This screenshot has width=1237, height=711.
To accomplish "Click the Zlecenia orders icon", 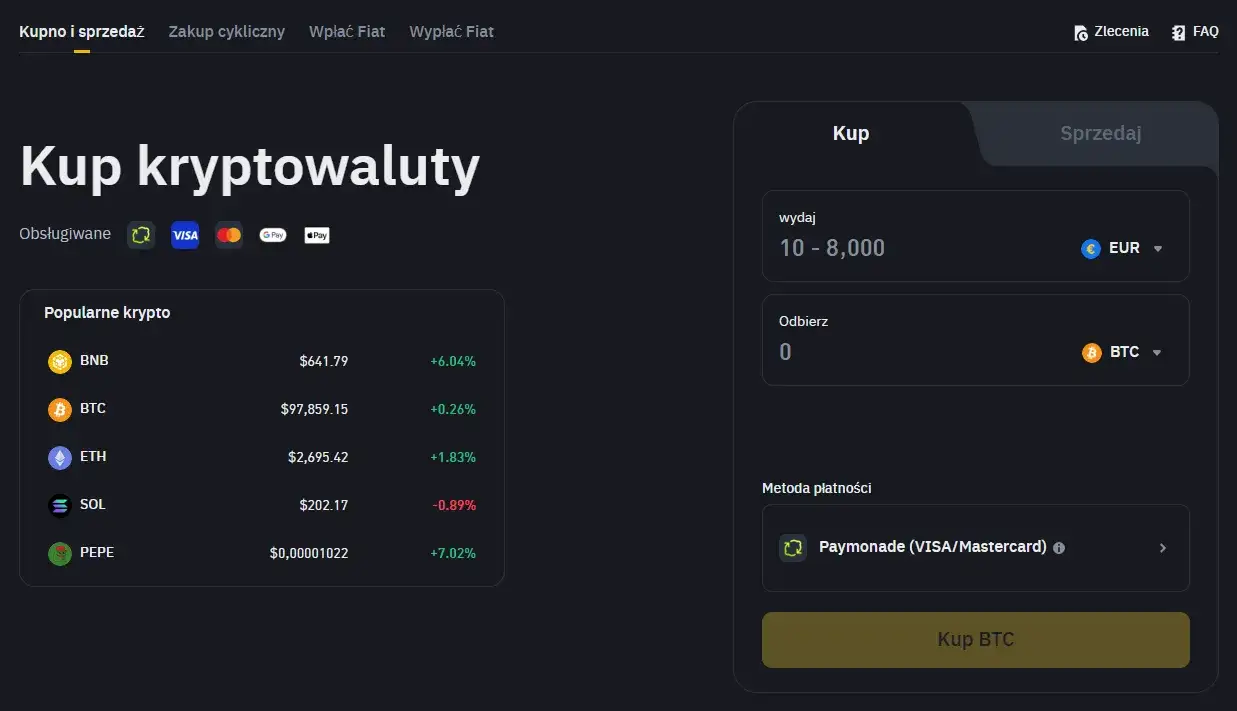I will pyautogui.click(x=1080, y=31).
